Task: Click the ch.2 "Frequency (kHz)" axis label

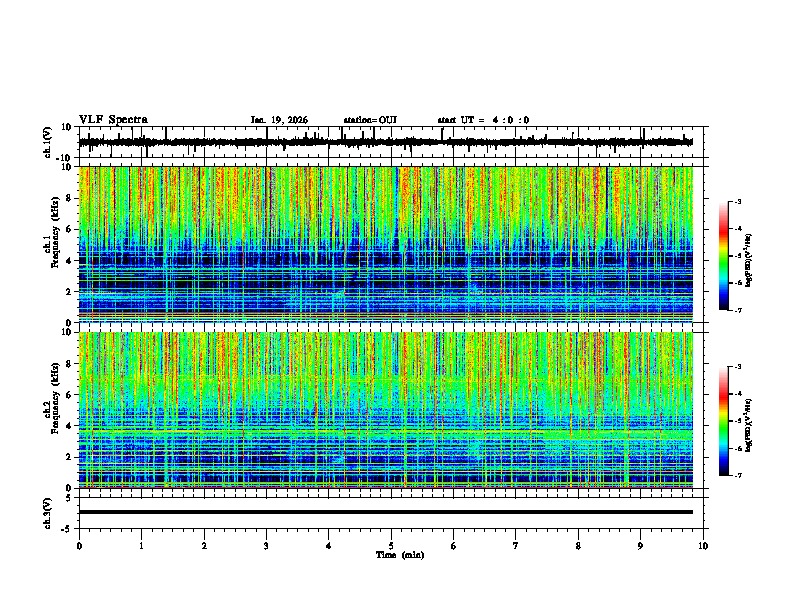Action: 55,398
